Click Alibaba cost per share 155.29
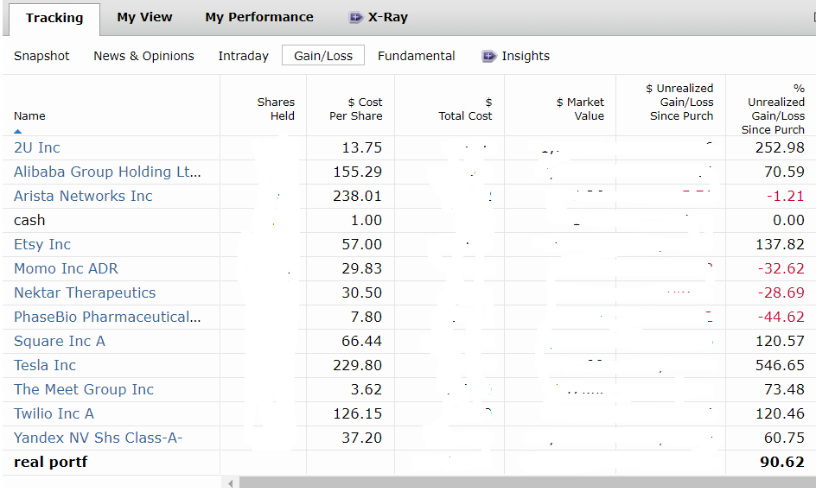Image resolution: width=817 pixels, height=488 pixels. [357, 172]
